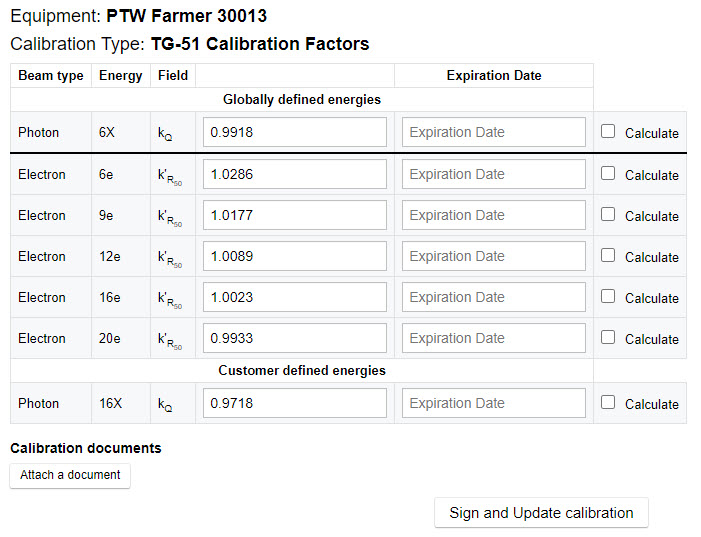
Task: Click the 6X kQ value field
Action: coord(295,132)
